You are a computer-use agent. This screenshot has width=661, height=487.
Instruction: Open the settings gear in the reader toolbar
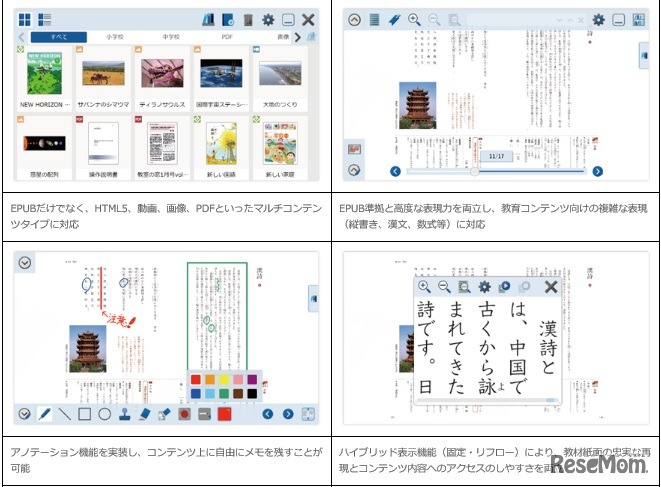pyautogui.click(x=599, y=19)
